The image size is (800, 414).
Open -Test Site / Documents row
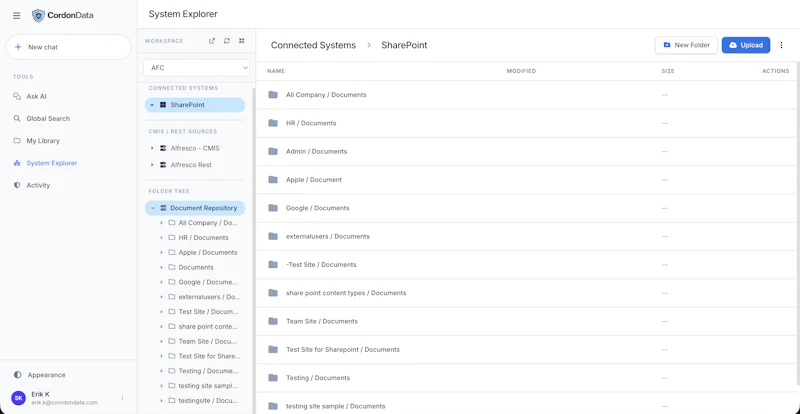tap(526, 264)
